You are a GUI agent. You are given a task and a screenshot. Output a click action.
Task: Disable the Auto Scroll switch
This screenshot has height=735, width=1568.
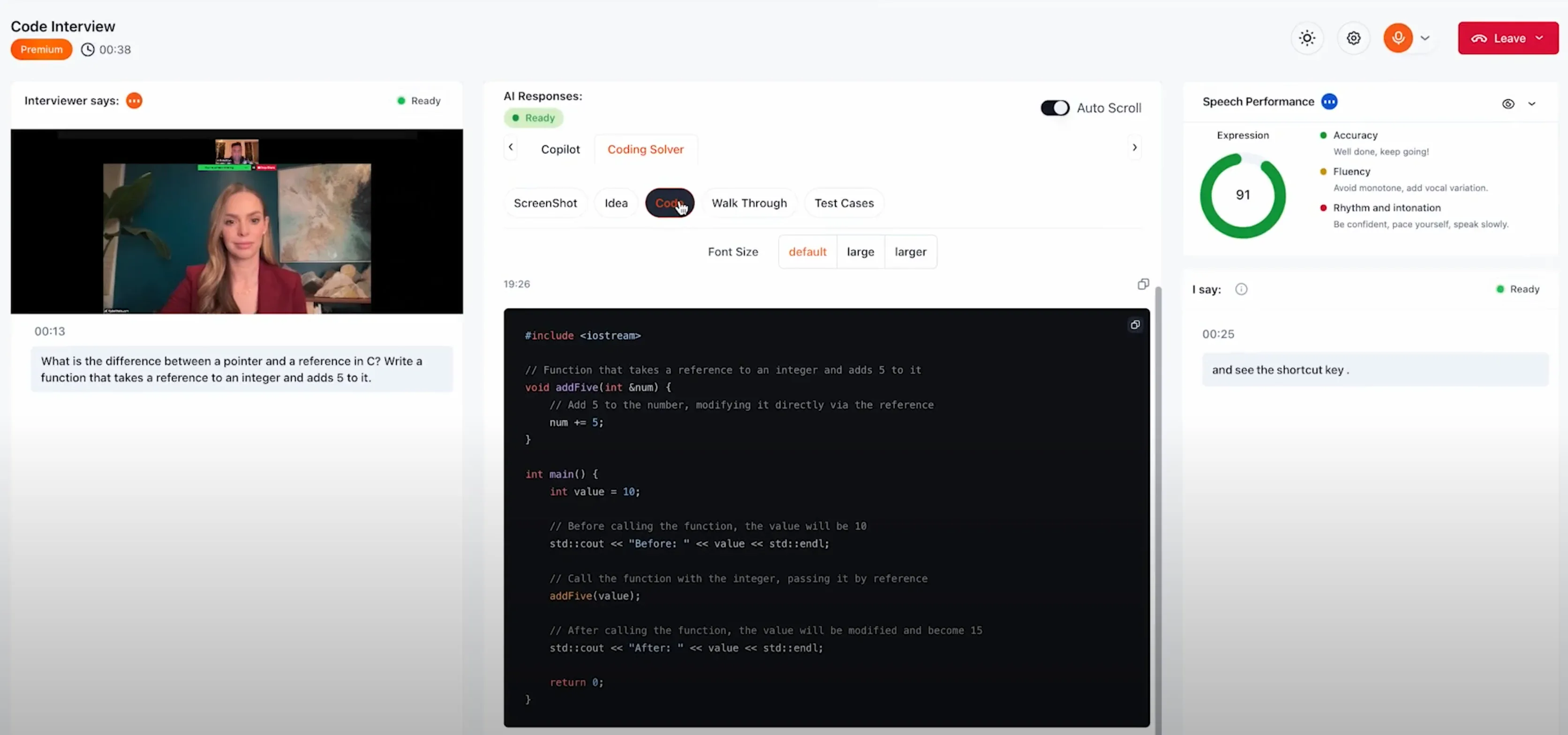click(1054, 108)
